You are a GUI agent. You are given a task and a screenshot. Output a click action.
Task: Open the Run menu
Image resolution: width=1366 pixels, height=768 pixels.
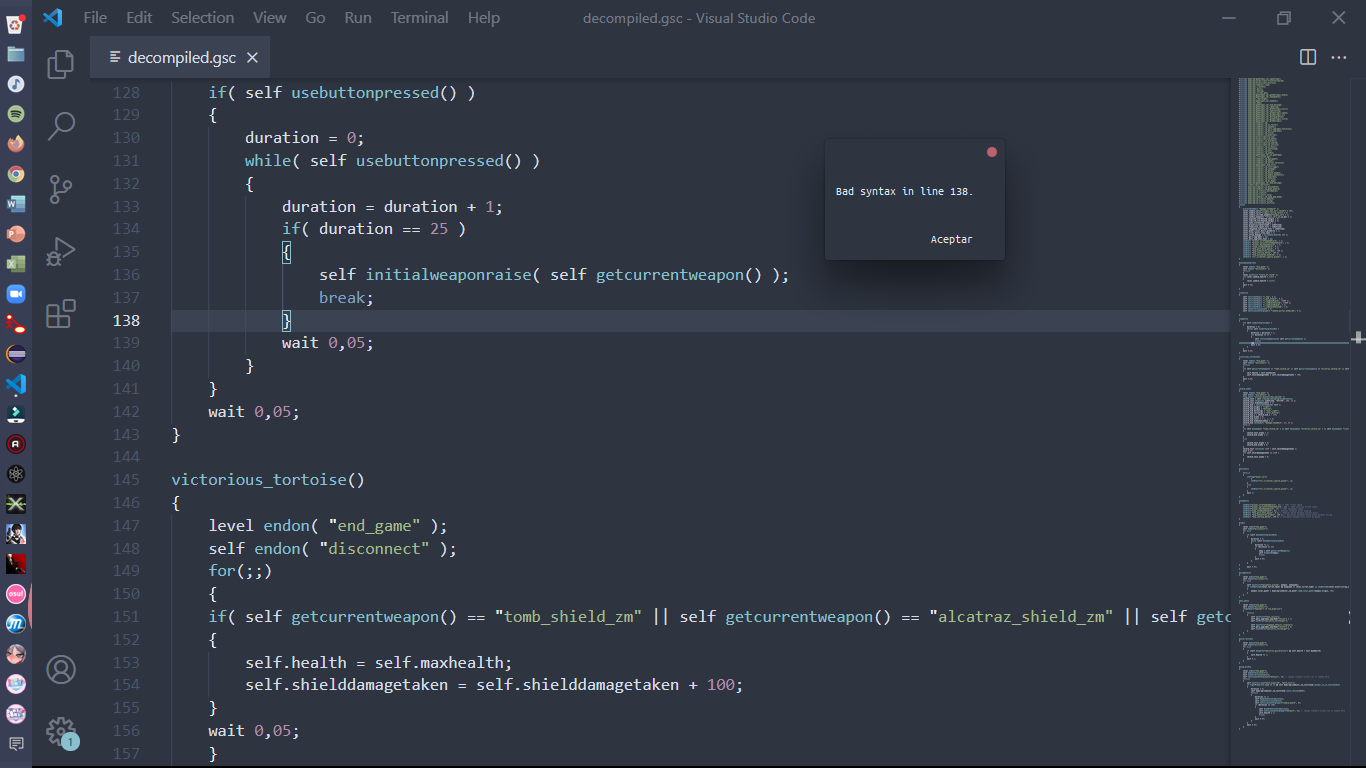(x=357, y=18)
